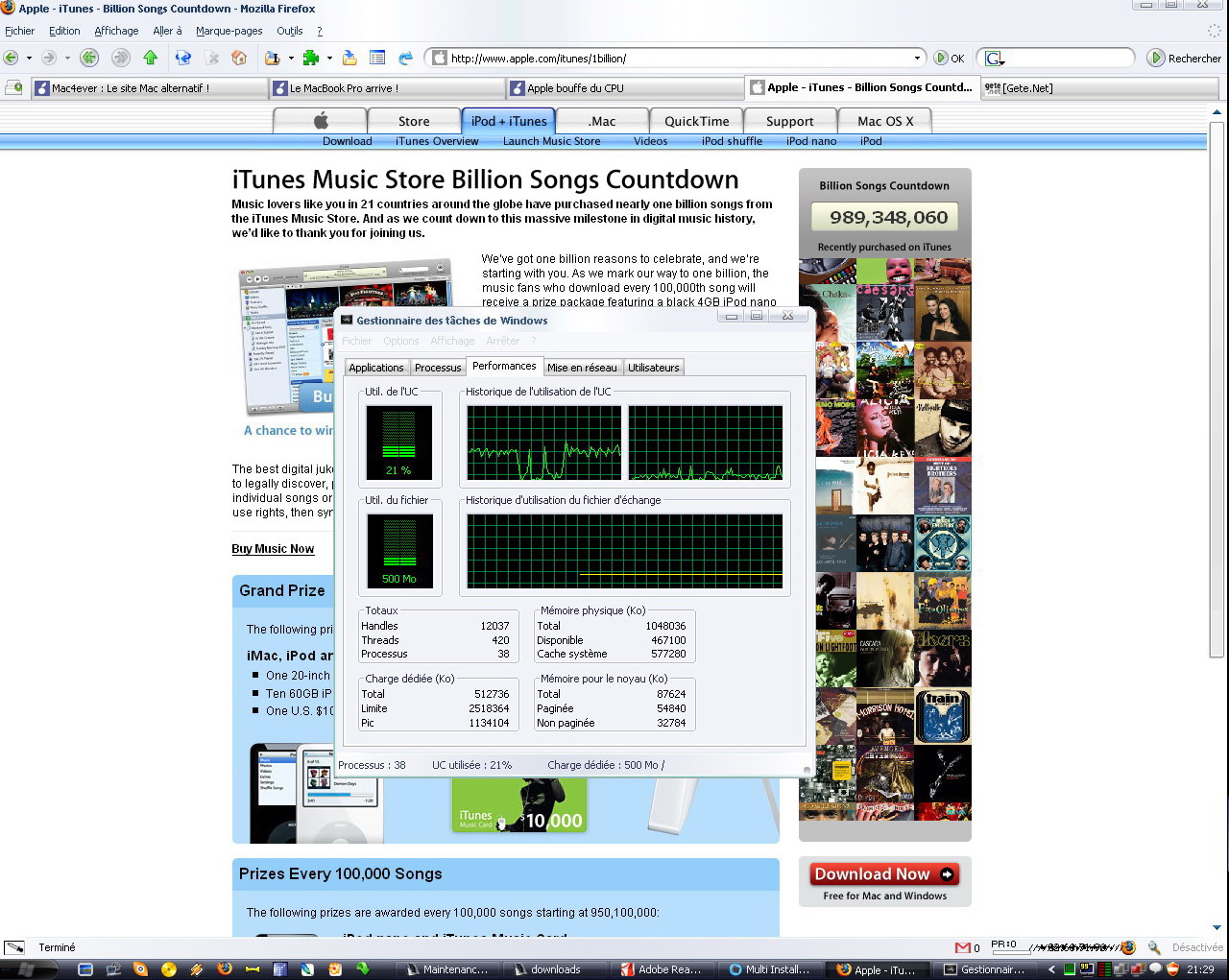Viewport: 1229px width, 980px height.
Task: Open the Affichage menu in Firefox
Action: tap(116, 31)
